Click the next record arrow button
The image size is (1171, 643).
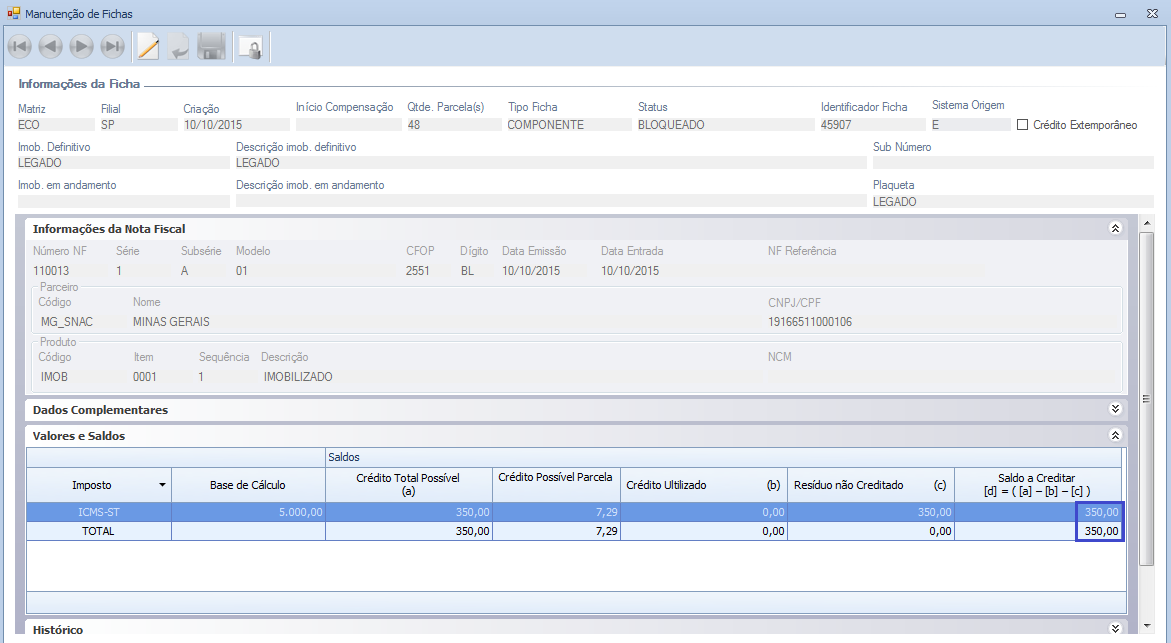[x=81, y=47]
